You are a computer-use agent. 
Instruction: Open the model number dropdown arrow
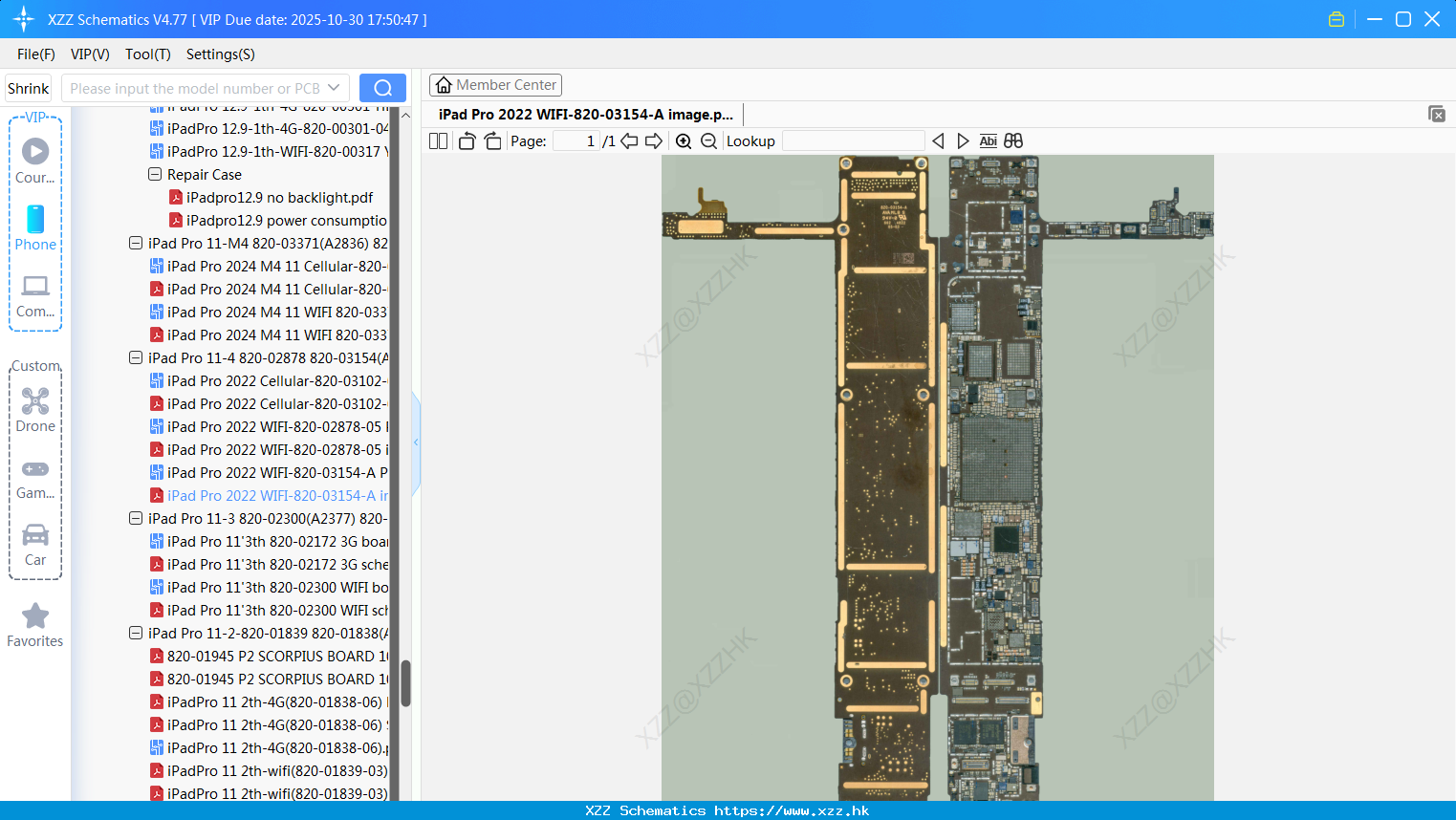pyautogui.click(x=334, y=88)
